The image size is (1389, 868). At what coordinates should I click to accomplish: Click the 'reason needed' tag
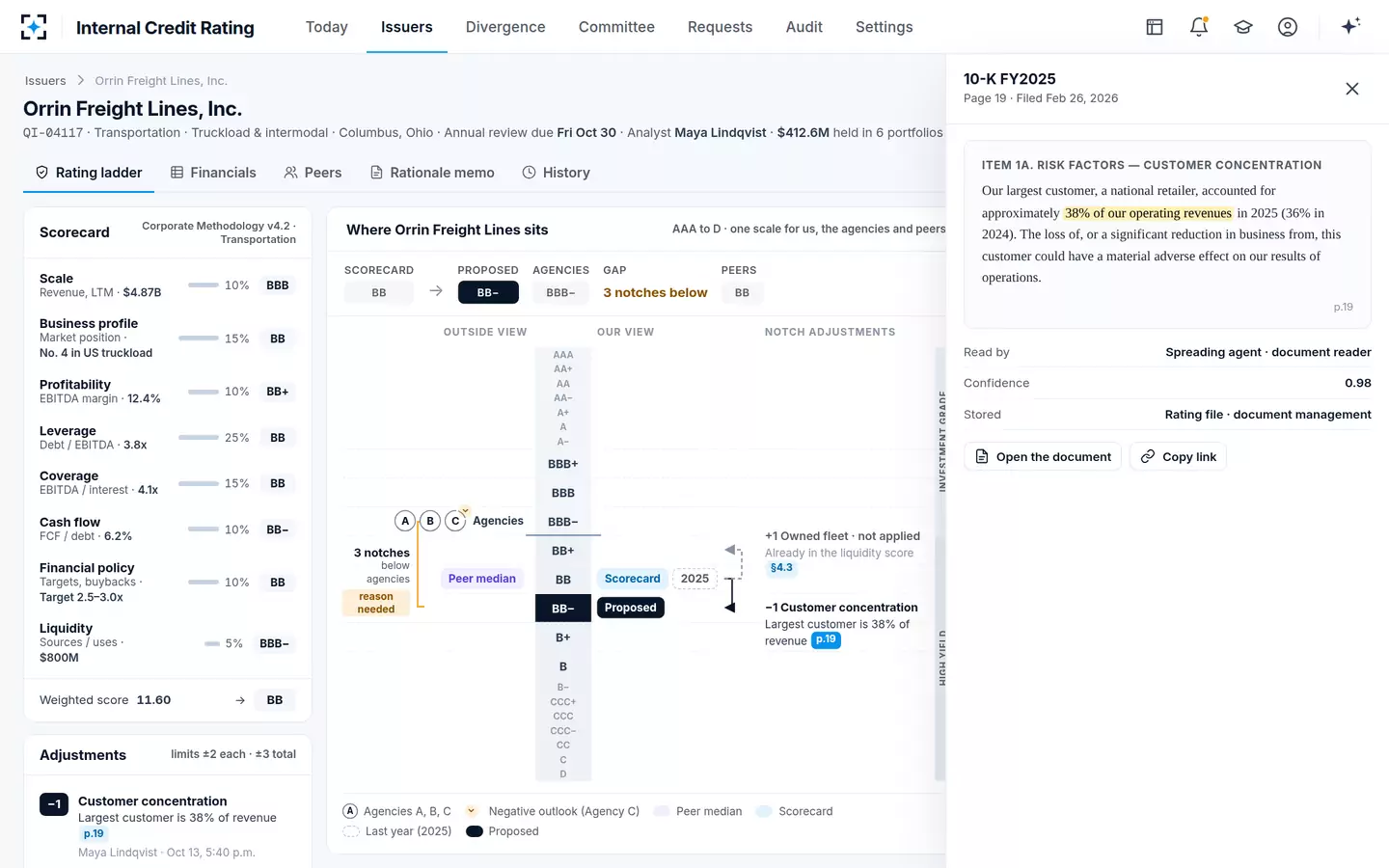coord(376,603)
